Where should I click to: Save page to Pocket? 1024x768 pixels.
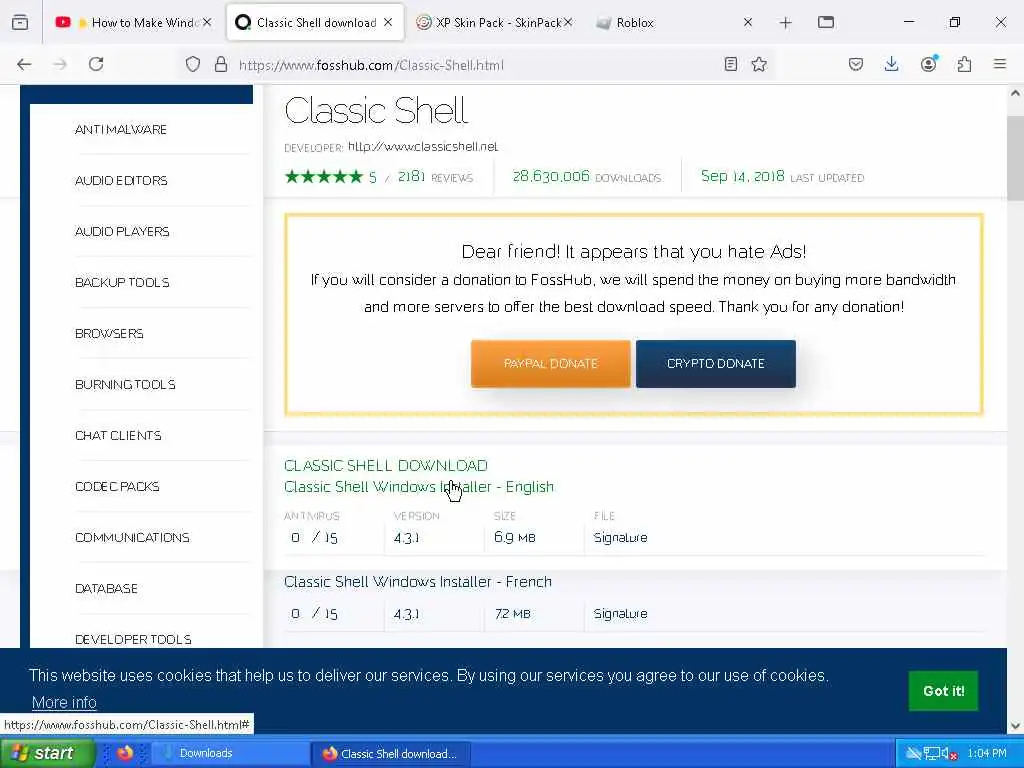pyautogui.click(x=856, y=64)
